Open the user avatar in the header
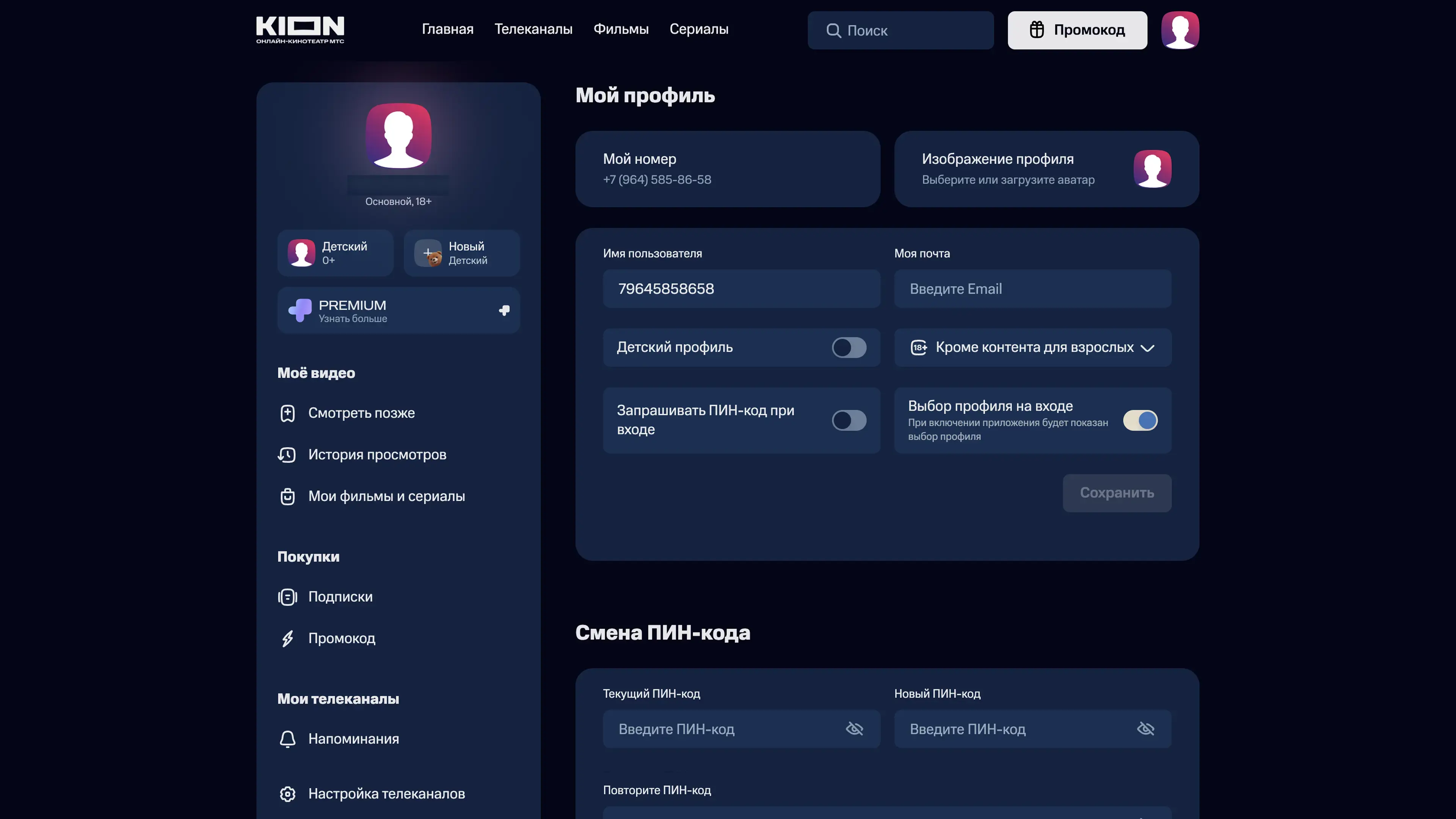1456x819 pixels. click(1180, 30)
